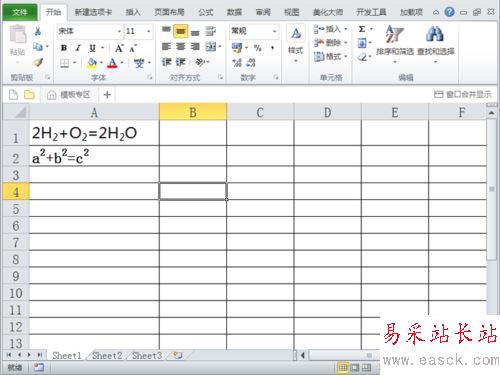Open alignment group dialog launcher
Image resolution: width=500 pixels, height=375 pixels.
pos(220,77)
